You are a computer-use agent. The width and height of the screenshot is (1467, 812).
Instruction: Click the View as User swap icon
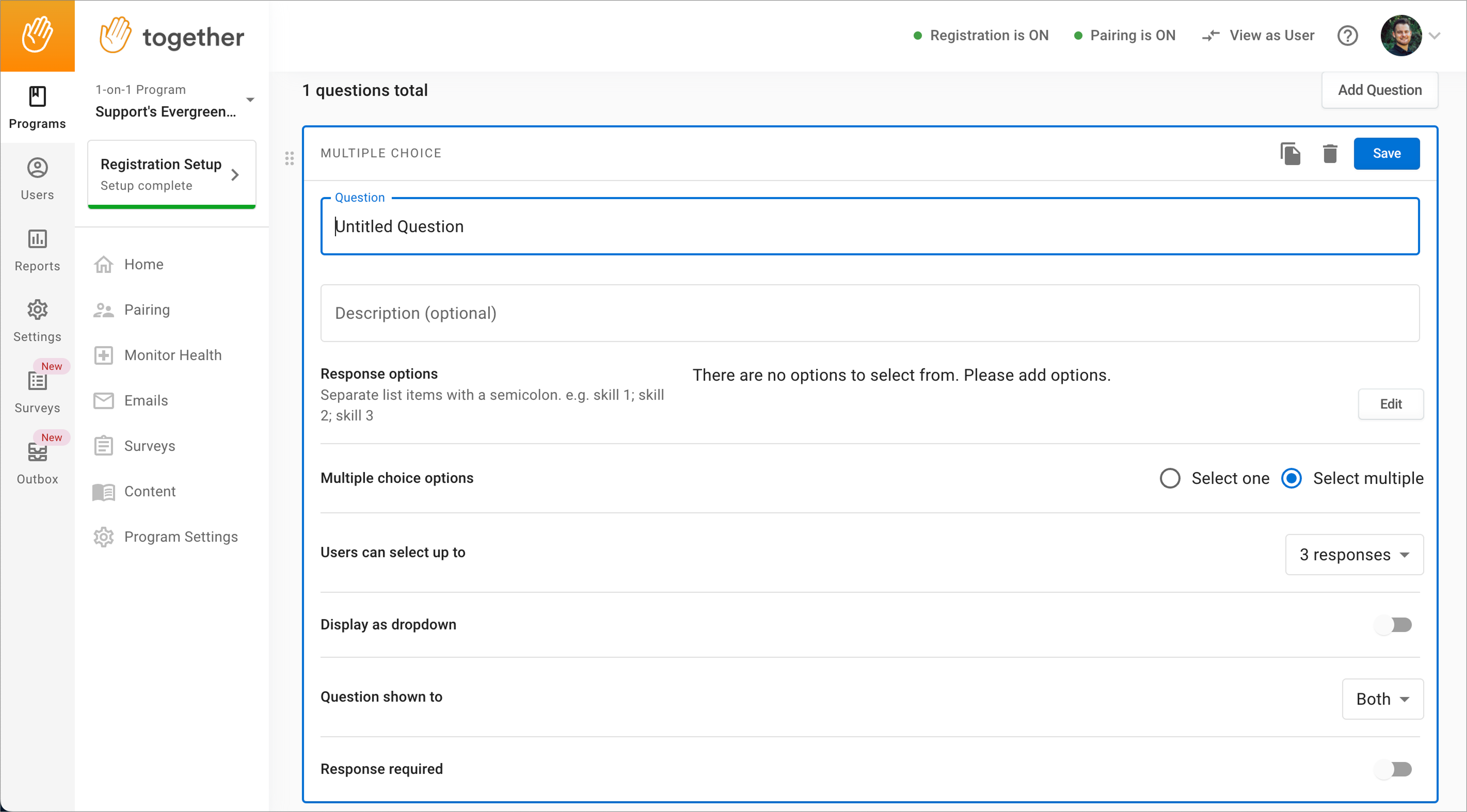(1211, 36)
